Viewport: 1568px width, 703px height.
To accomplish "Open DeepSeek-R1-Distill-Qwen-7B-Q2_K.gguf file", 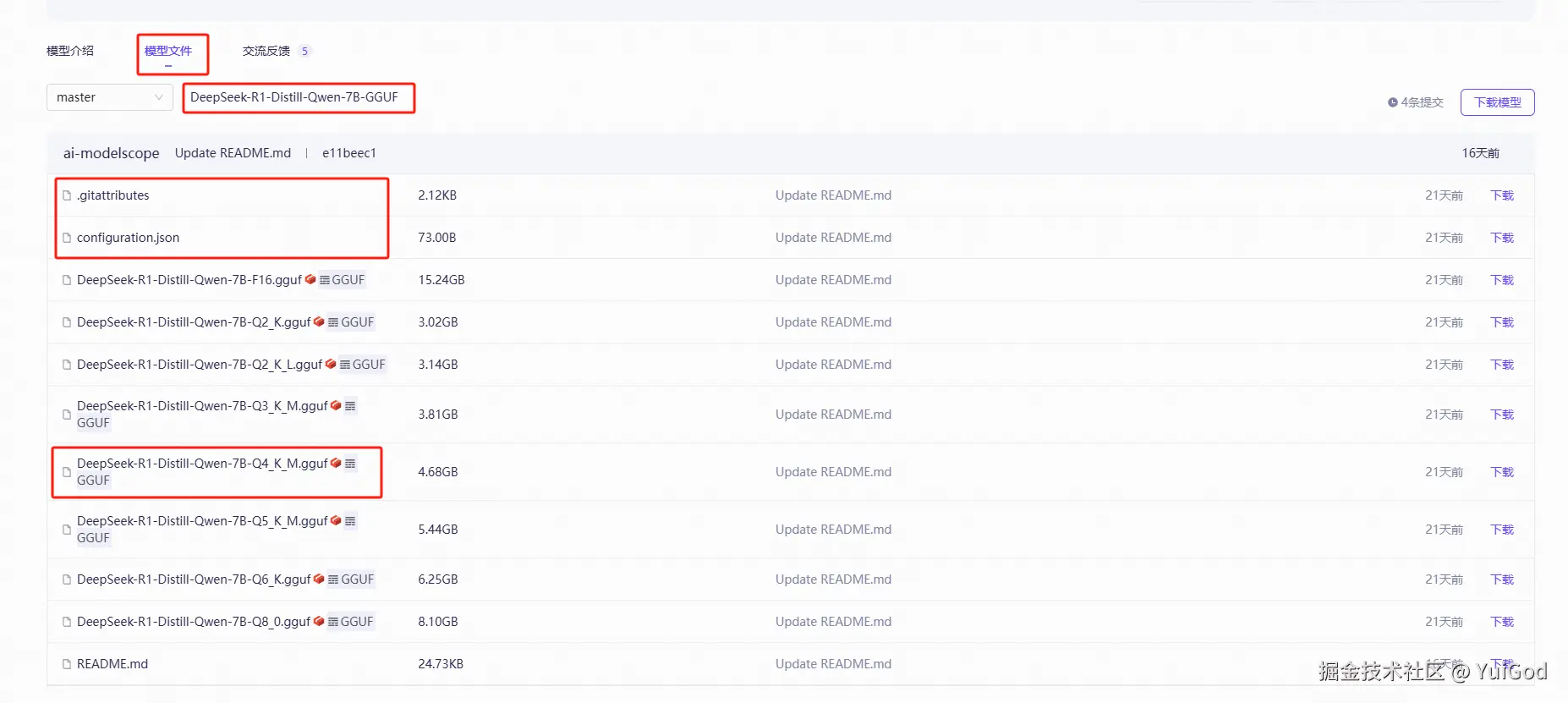I will (194, 322).
